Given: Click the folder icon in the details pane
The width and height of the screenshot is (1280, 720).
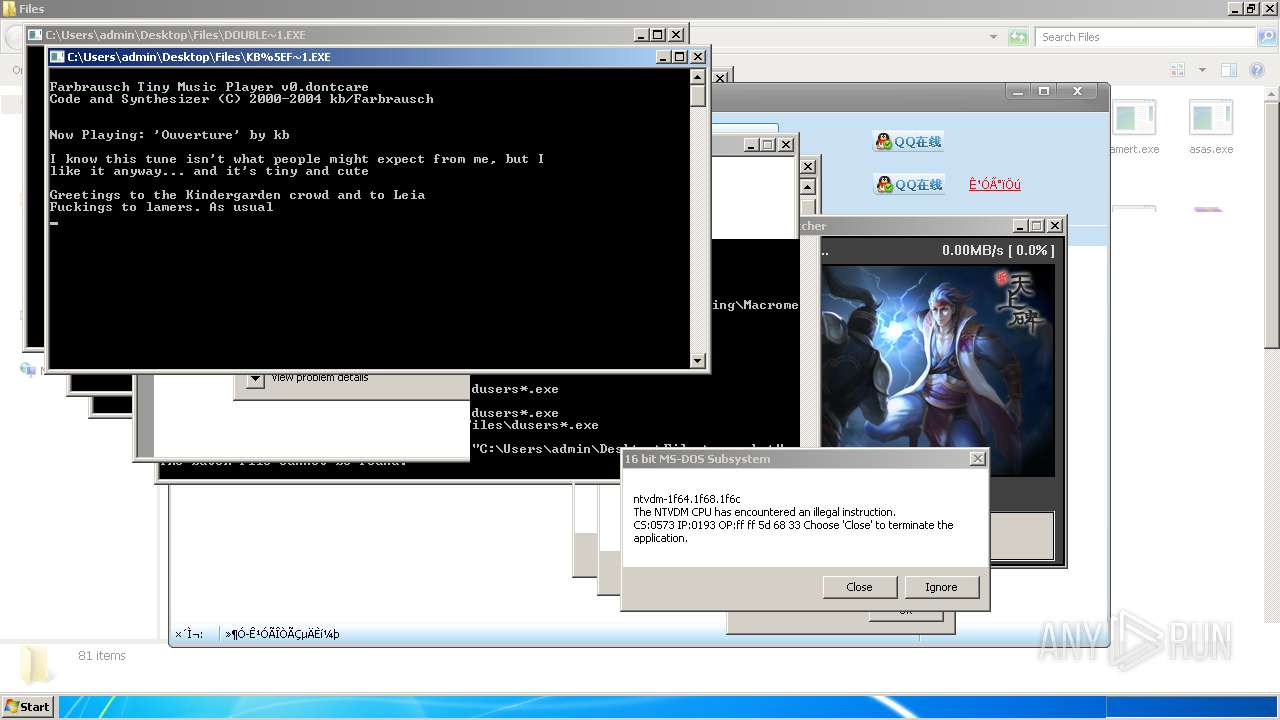Looking at the screenshot, I should [x=36, y=664].
